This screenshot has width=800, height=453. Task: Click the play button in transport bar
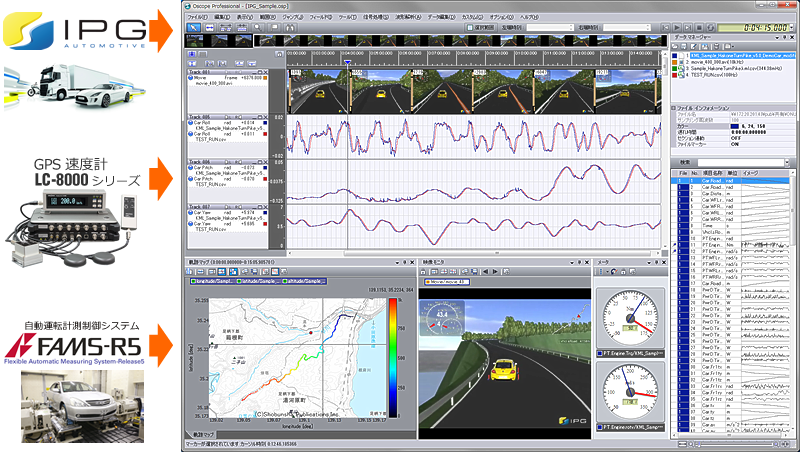coord(677,28)
